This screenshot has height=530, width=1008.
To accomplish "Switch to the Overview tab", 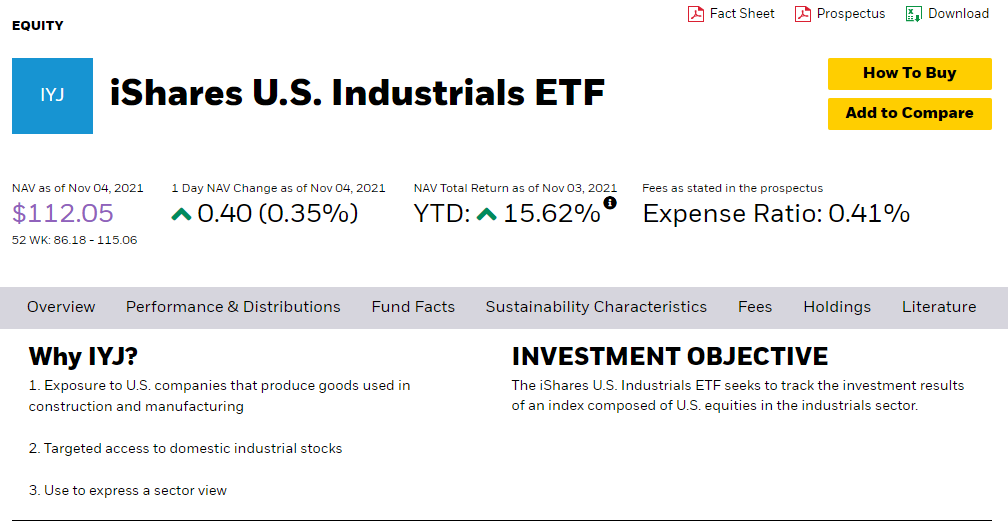I will click(x=61, y=307).
